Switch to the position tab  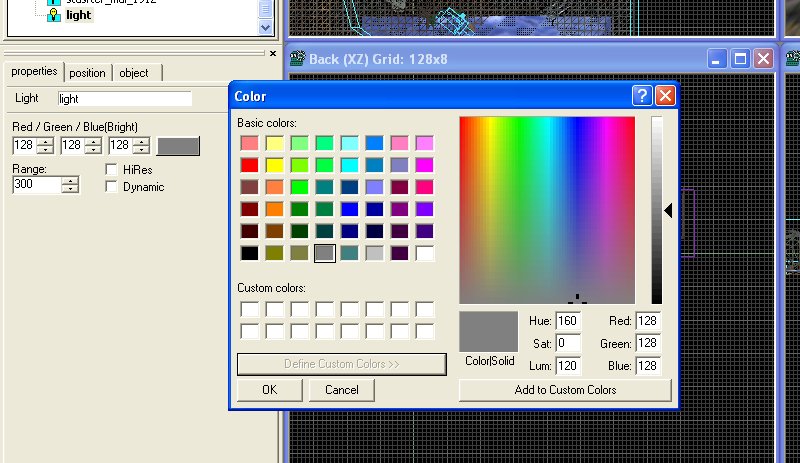tap(87, 73)
